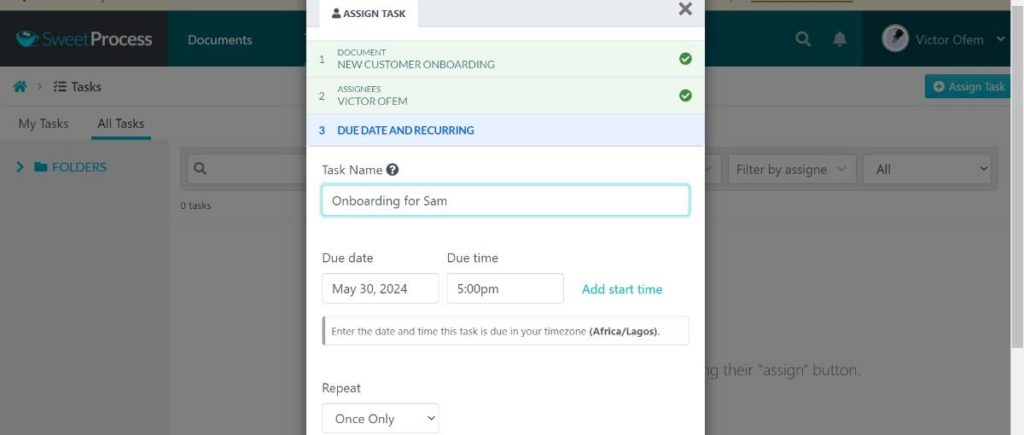This screenshot has width=1024, height=435.
Task: Select the All Tasks tab
Action: 120,124
